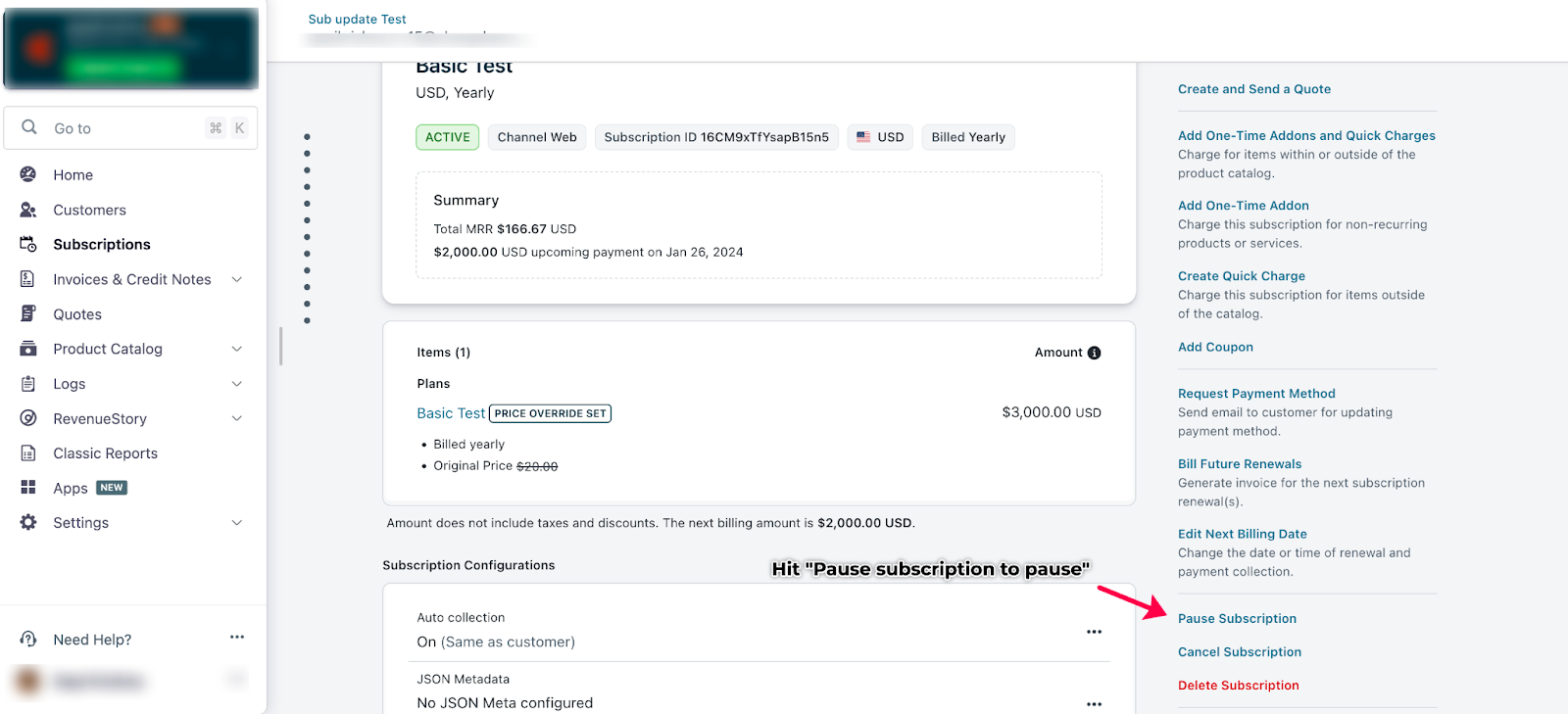1568x714 pixels.
Task: Click the Quotes document icon
Action: click(28, 314)
